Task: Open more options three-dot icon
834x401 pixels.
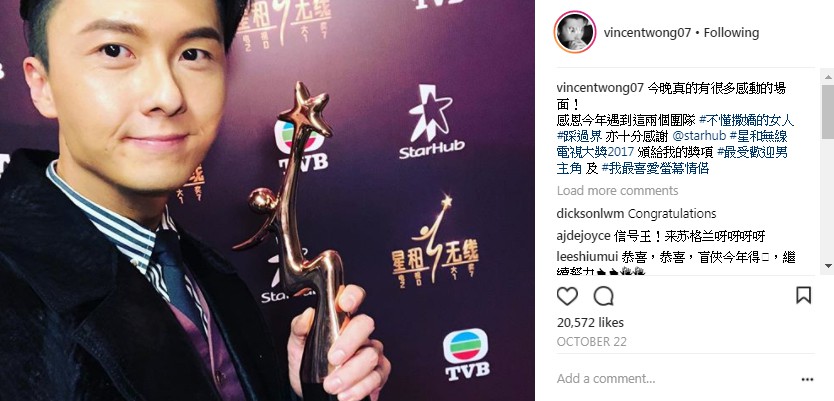Action: pos(807,379)
